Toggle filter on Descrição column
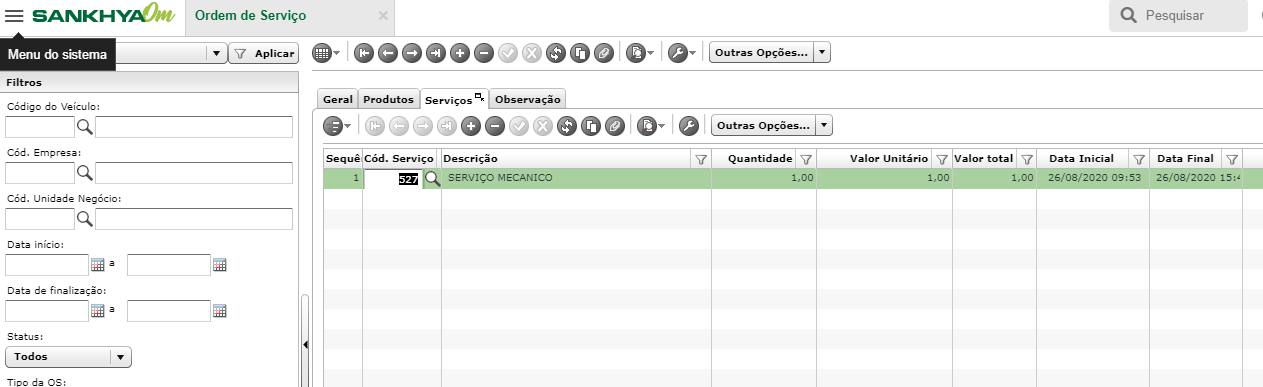This screenshot has width=1263, height=387. click(x=701, y=159)
